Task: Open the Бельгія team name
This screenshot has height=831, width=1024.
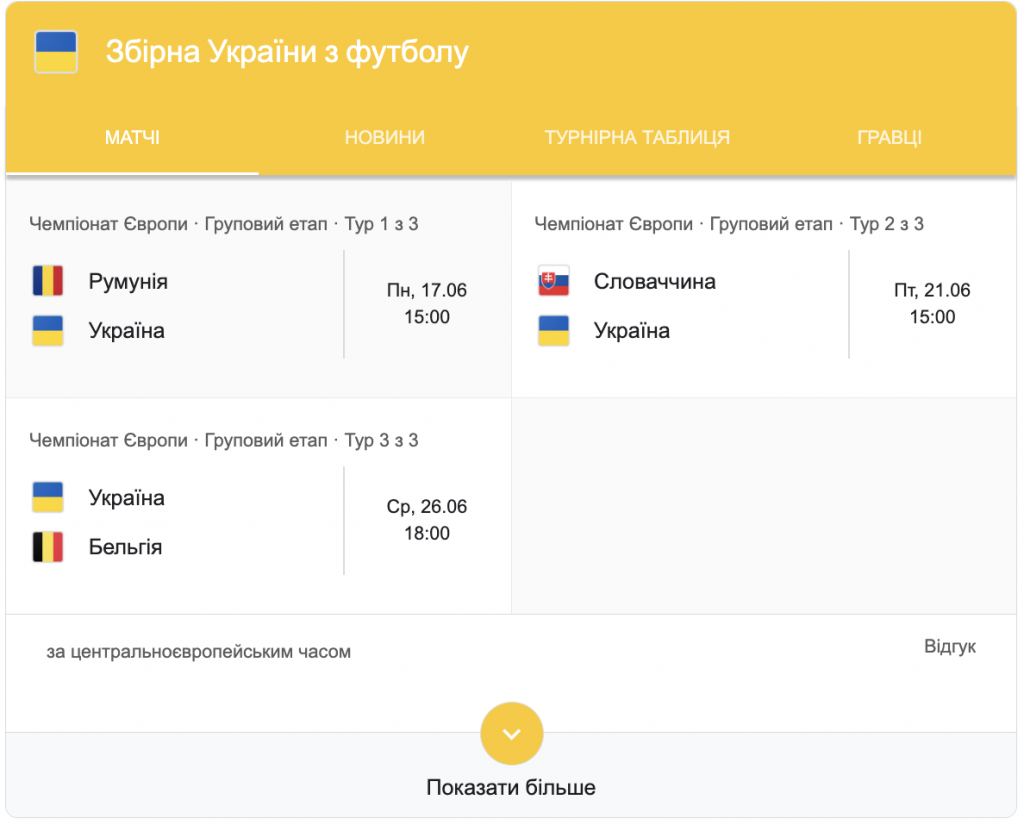Action: 125,547
